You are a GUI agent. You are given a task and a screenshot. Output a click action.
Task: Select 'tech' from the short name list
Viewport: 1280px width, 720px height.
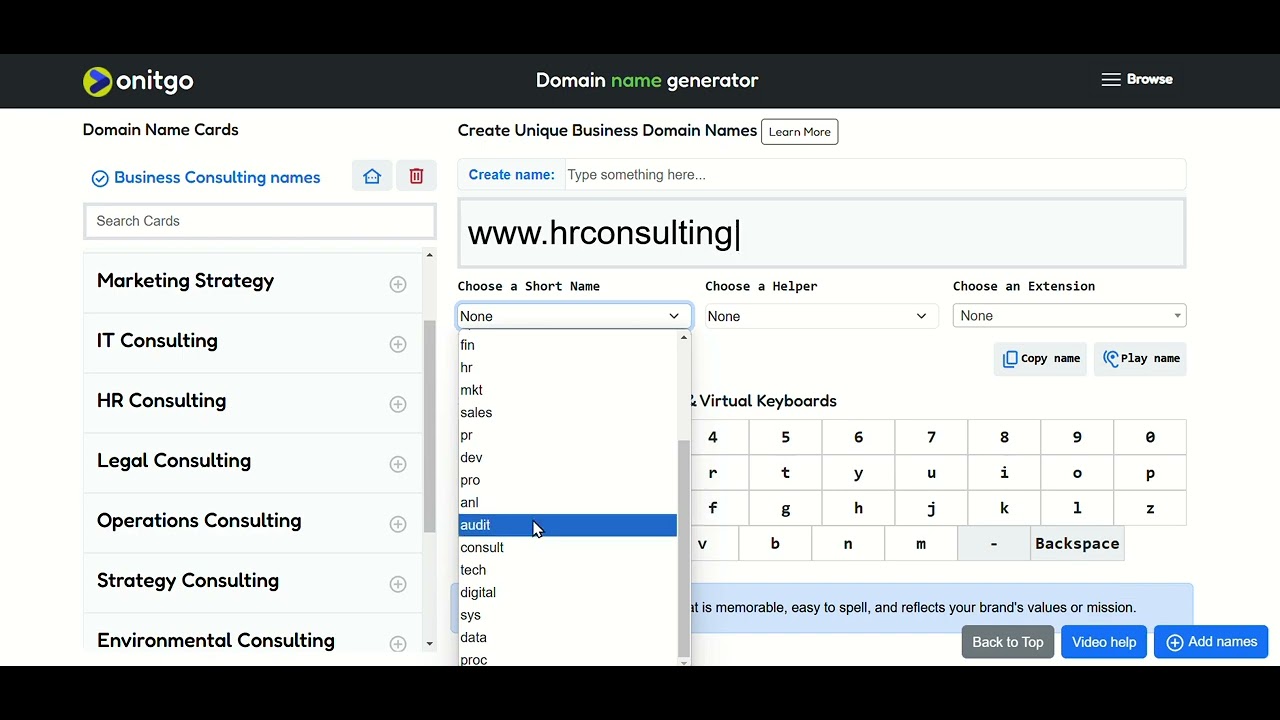(x=567, y=570)
